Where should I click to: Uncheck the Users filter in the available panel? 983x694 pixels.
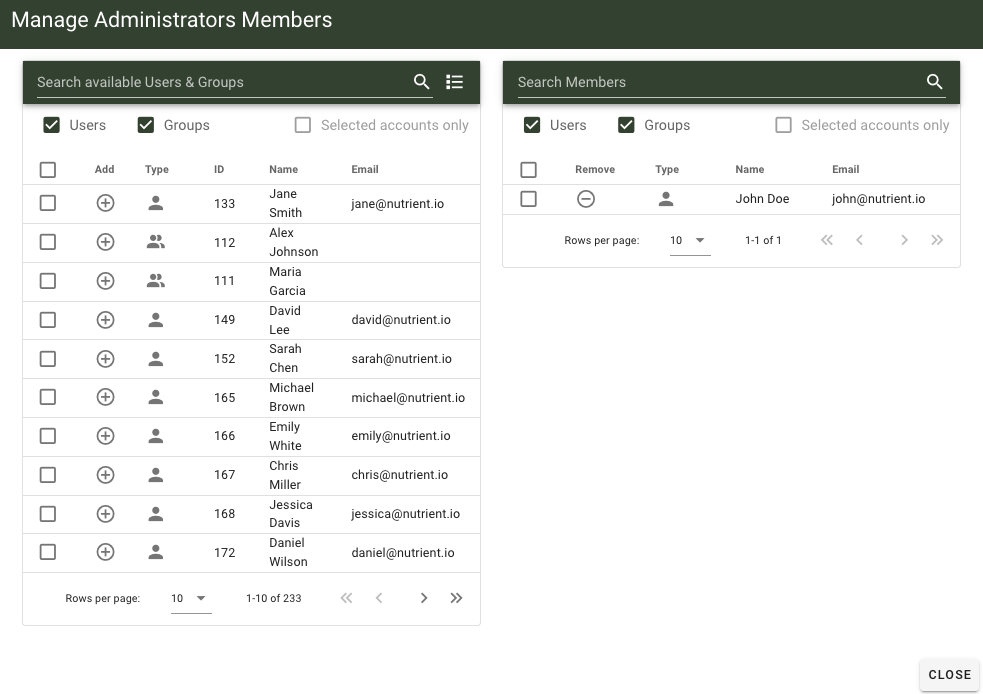click(49, 125)
